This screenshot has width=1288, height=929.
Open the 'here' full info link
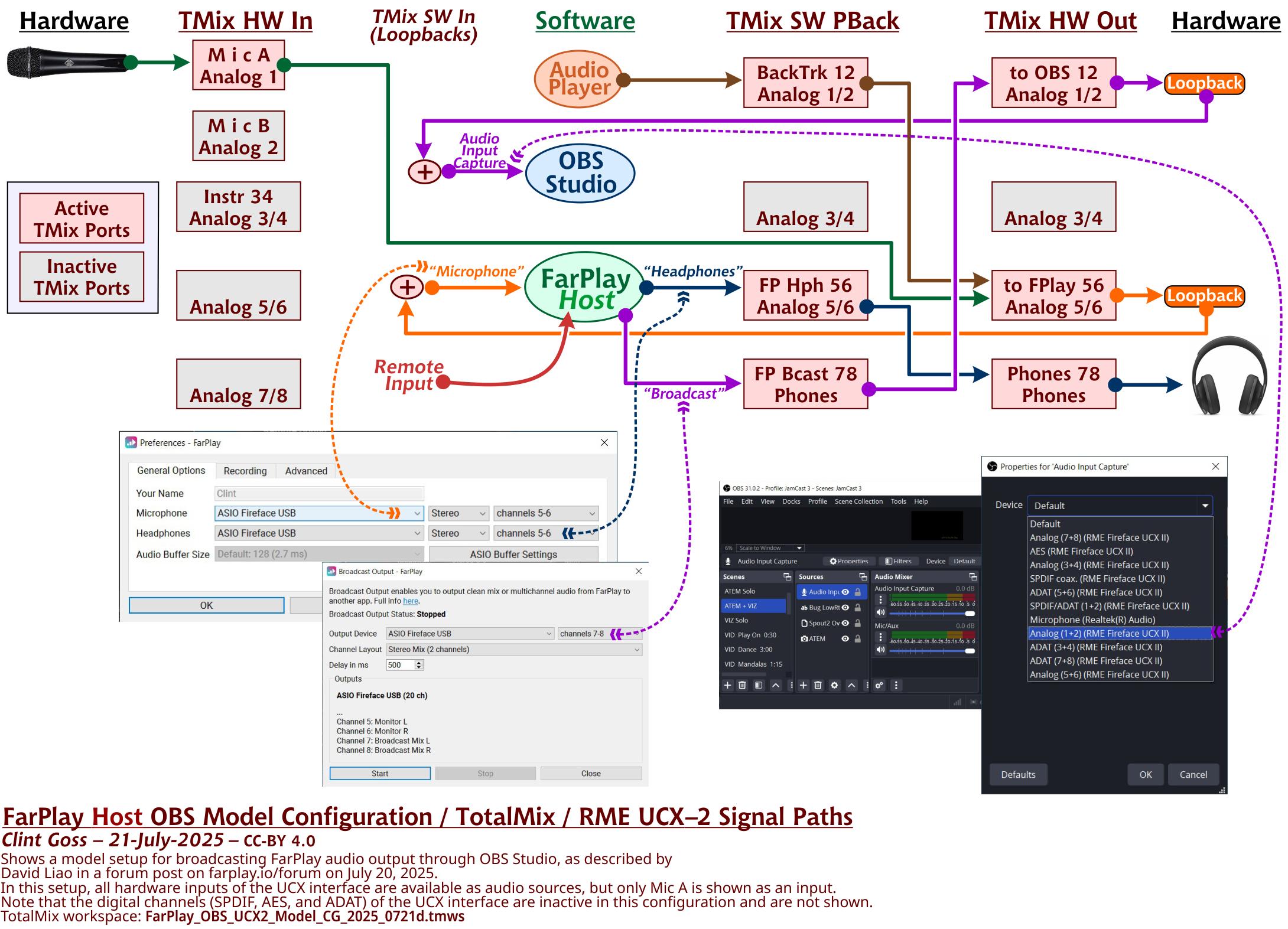point(411,601)
